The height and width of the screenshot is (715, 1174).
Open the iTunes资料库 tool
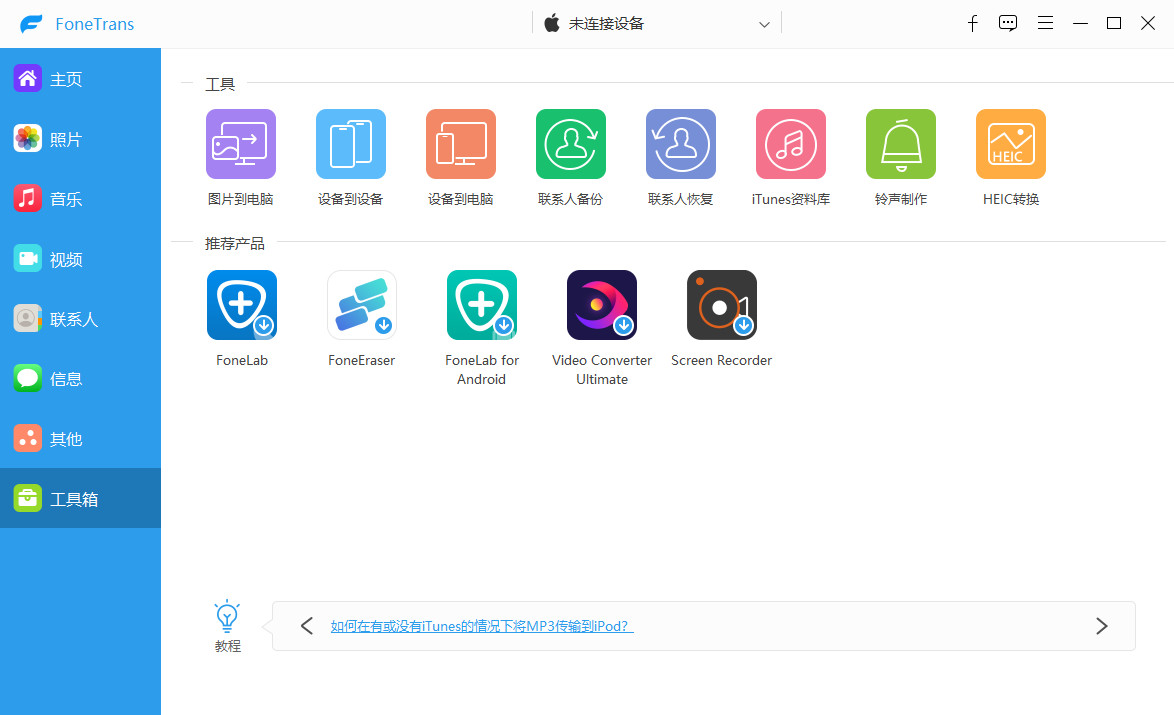click(x=791, y=144)
